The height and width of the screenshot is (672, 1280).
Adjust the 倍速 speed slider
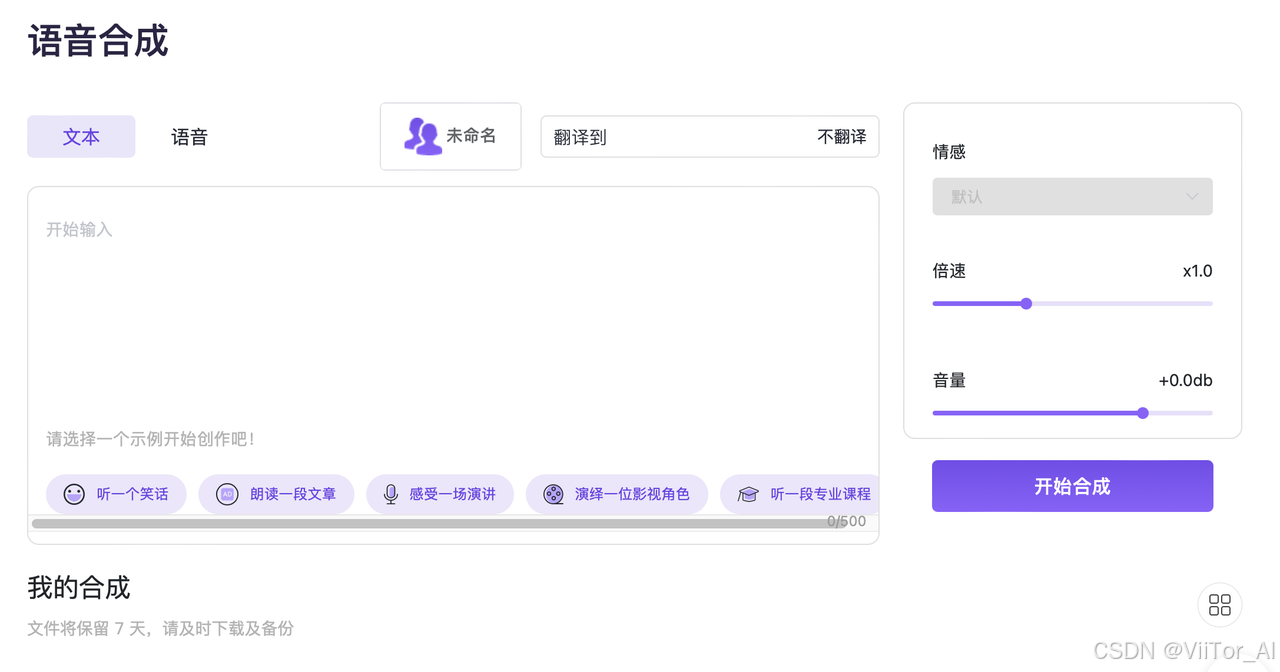point(1072,303)
